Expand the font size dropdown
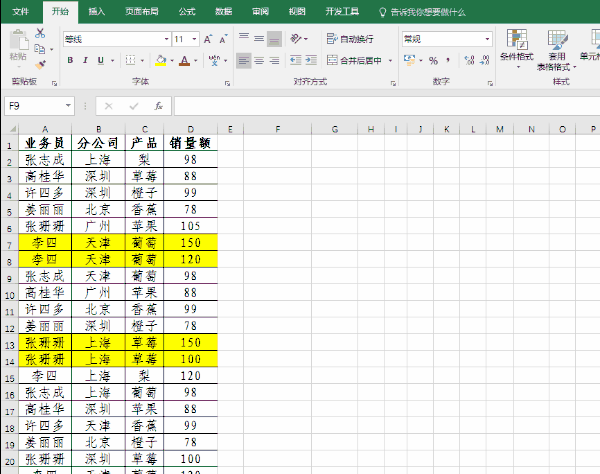This screenshot has height=474, width=600. (x=193, y=39)
